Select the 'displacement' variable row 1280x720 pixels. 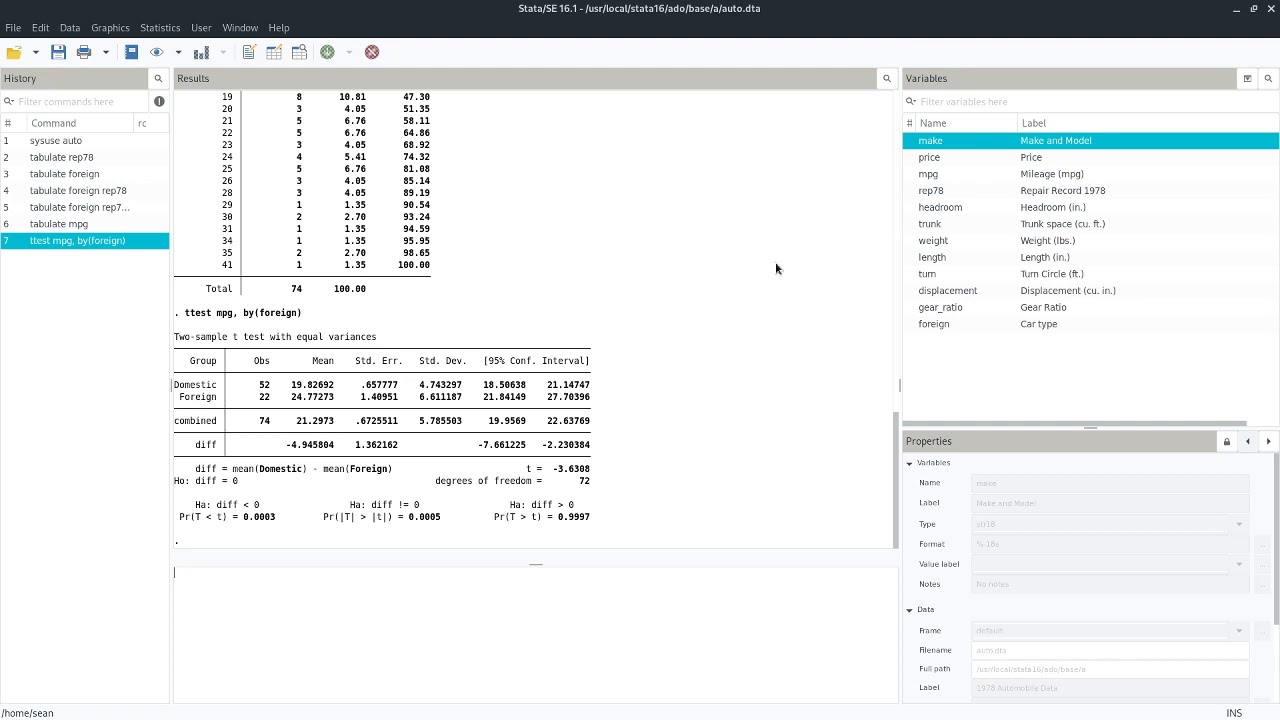point(1090,291)
